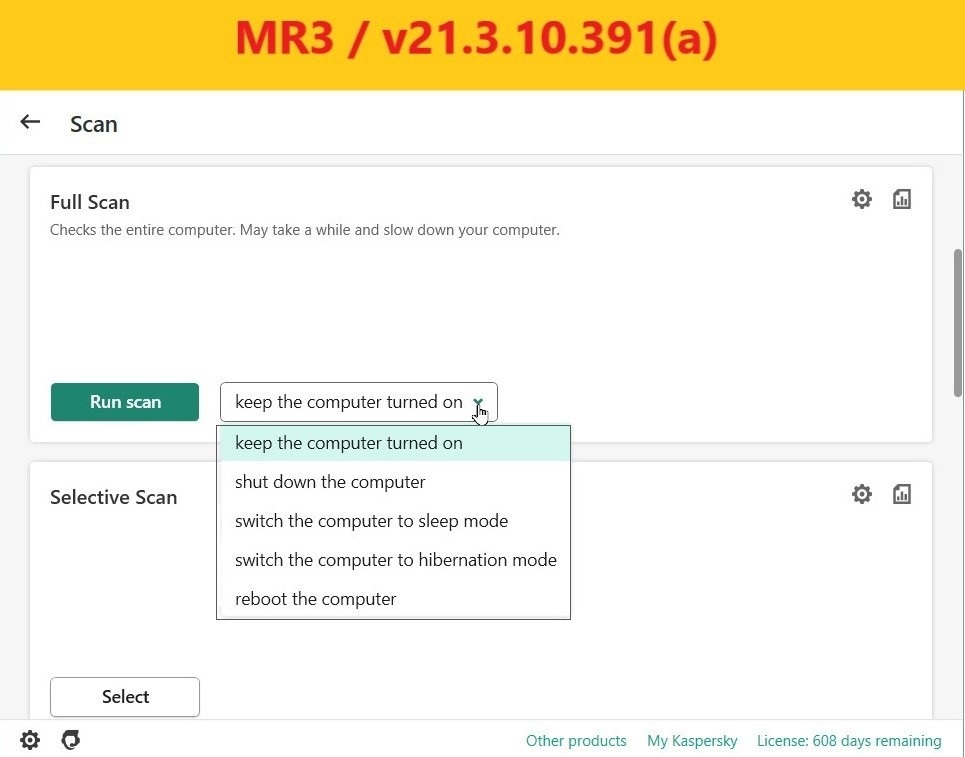This screenshot has width=965, height=757.
Task: Open Full Scan report icon
Action: (x=902, y=199)
